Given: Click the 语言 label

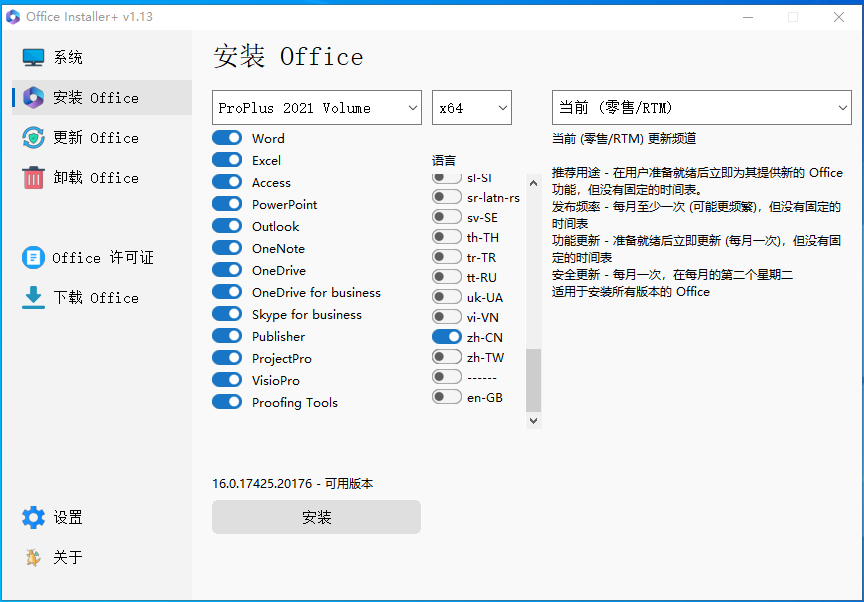Looking at the screenshot, I should (x=444, y=160).
